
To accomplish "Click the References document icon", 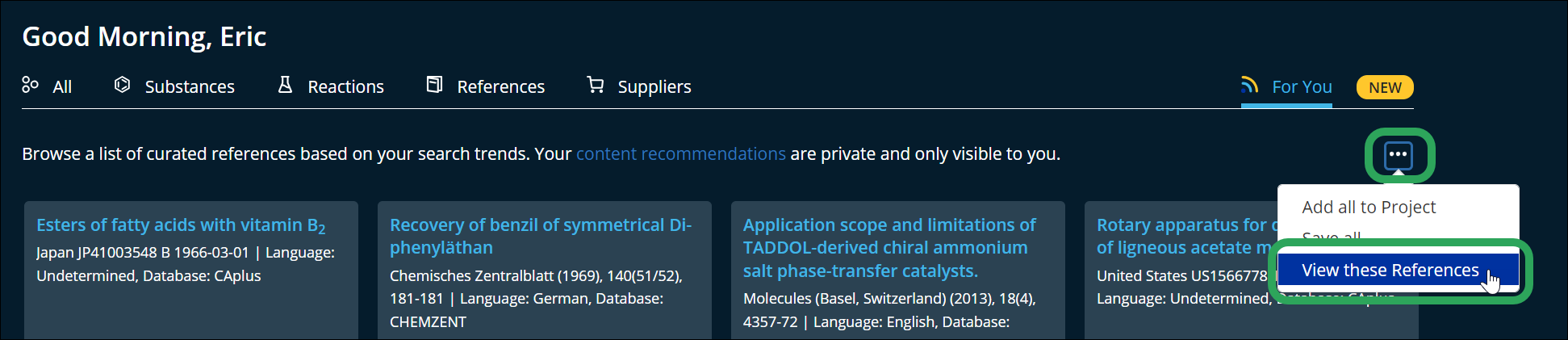I will point(434,85).
